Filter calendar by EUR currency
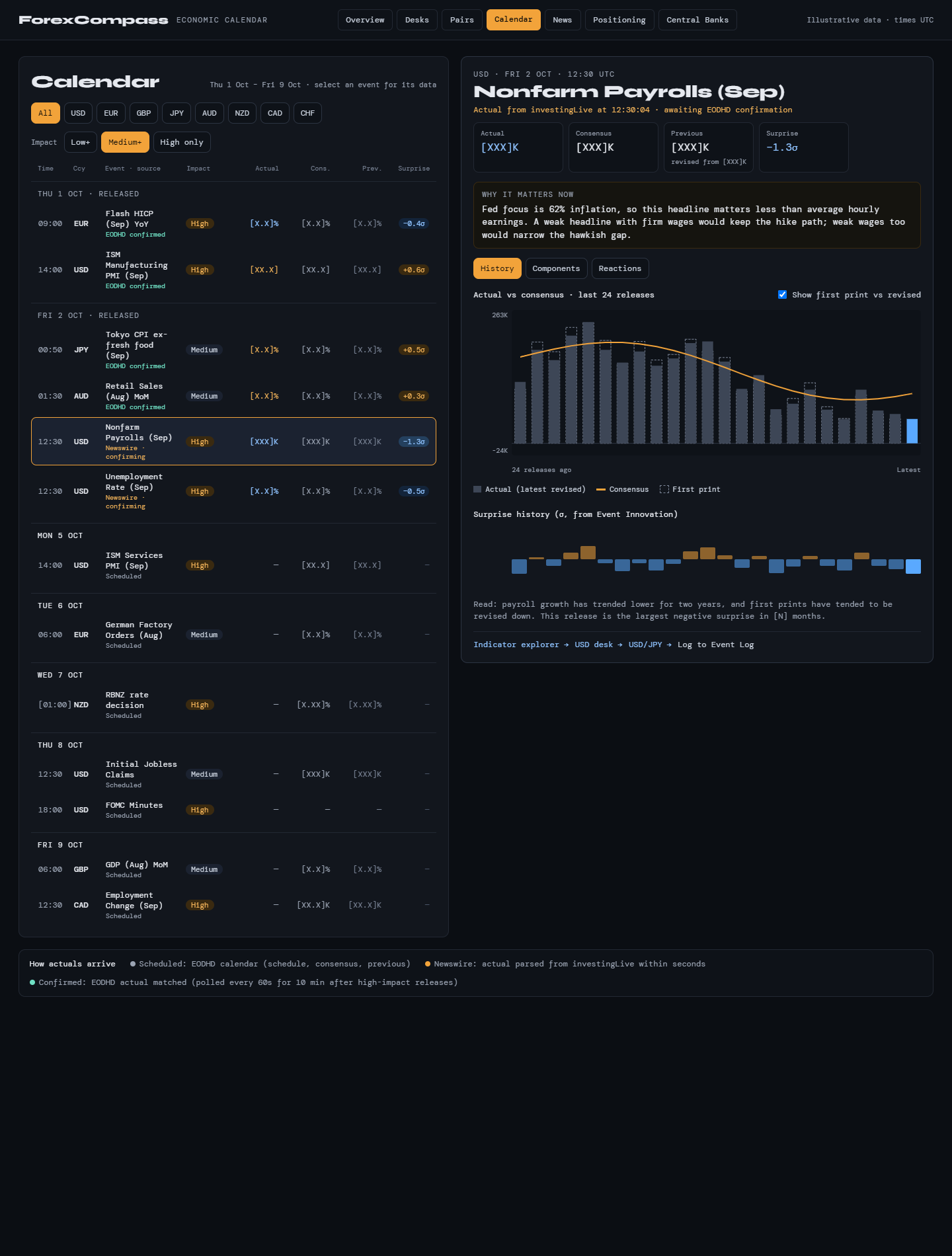This screenshot has height=1256, width=952. tap(111, 113)
